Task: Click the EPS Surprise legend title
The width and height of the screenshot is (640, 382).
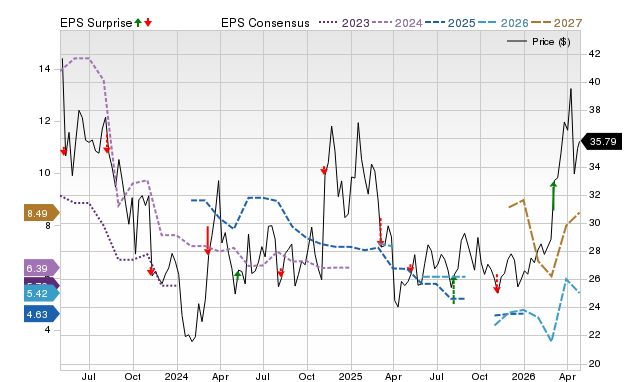Action: coord(96,23)
